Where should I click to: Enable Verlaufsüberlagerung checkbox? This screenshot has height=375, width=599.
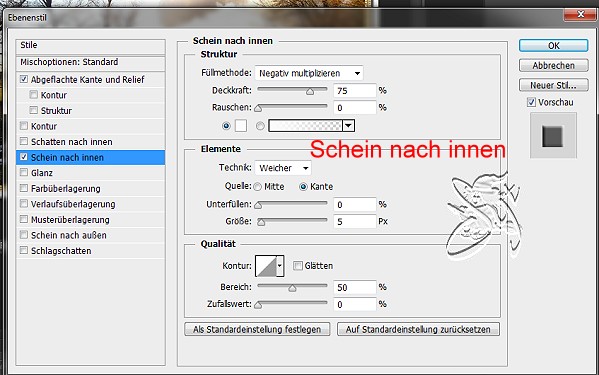coord(24,204)
